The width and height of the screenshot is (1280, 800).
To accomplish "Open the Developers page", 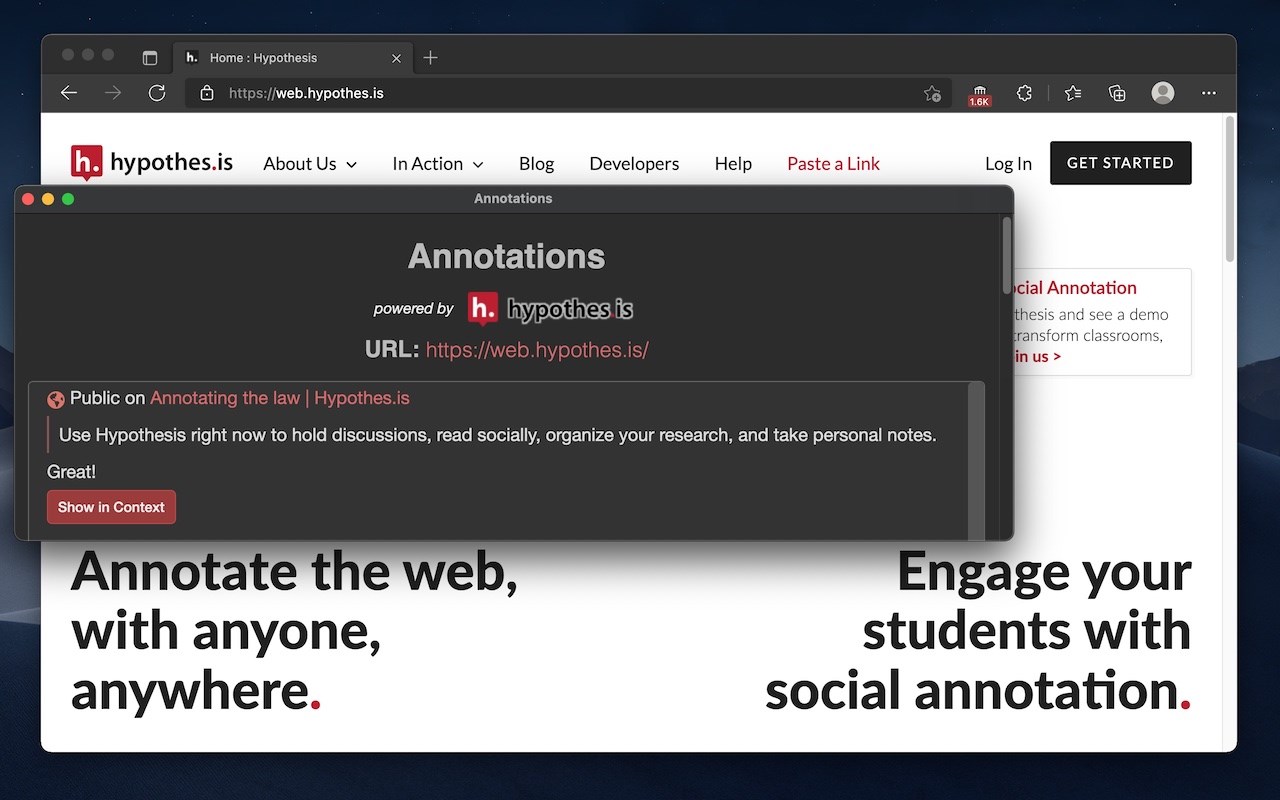I will 634,164.
